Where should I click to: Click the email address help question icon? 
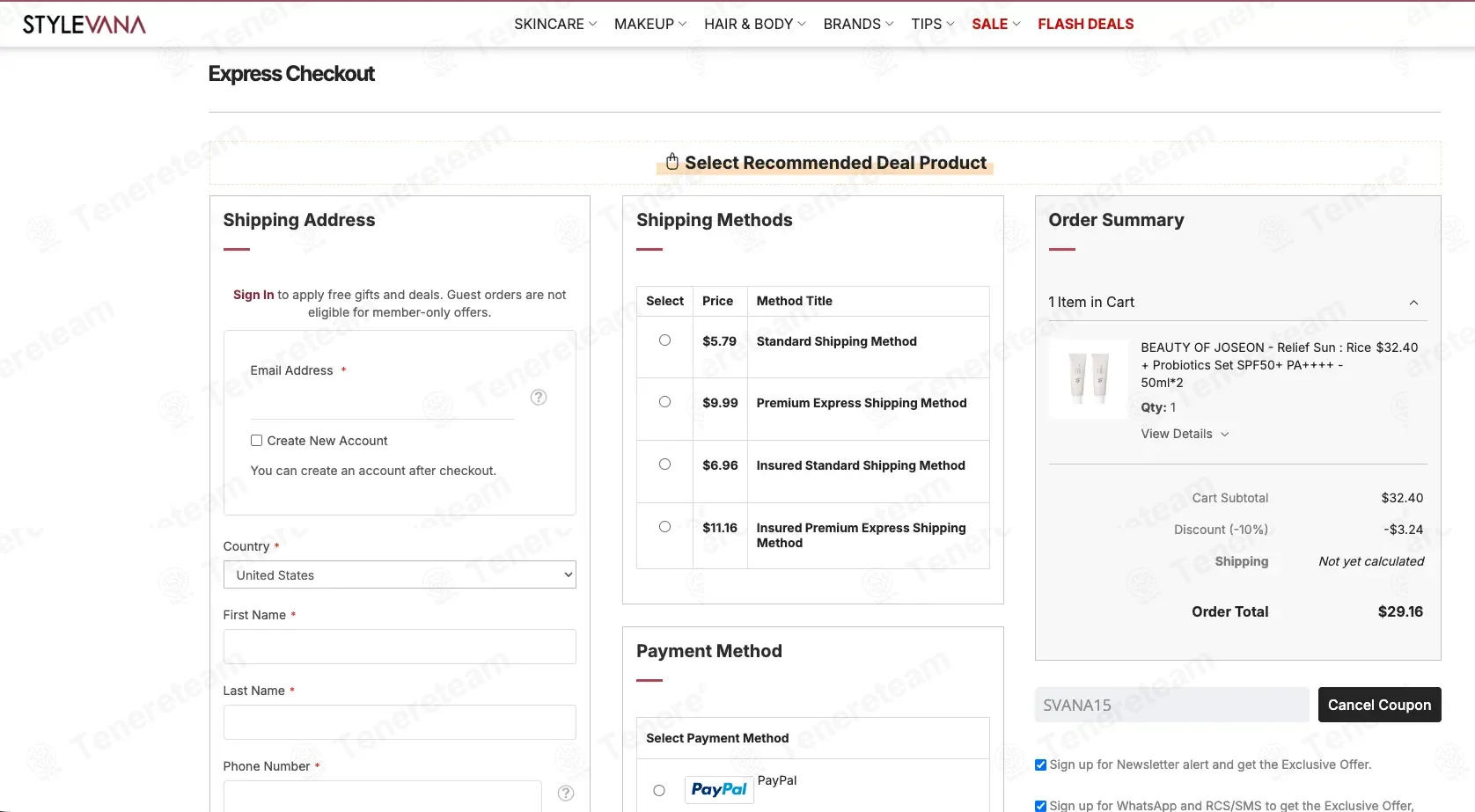tap(539, 398)
